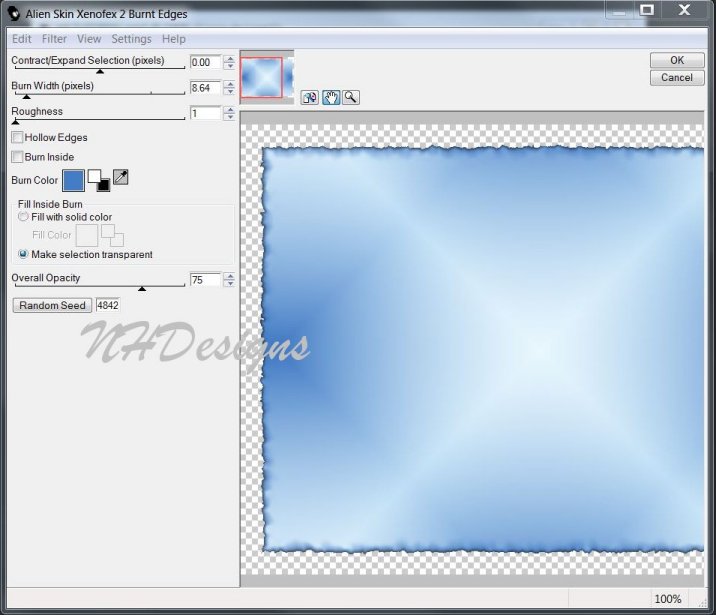Click the Contract/Expand Selection value field

pos(205,63)
